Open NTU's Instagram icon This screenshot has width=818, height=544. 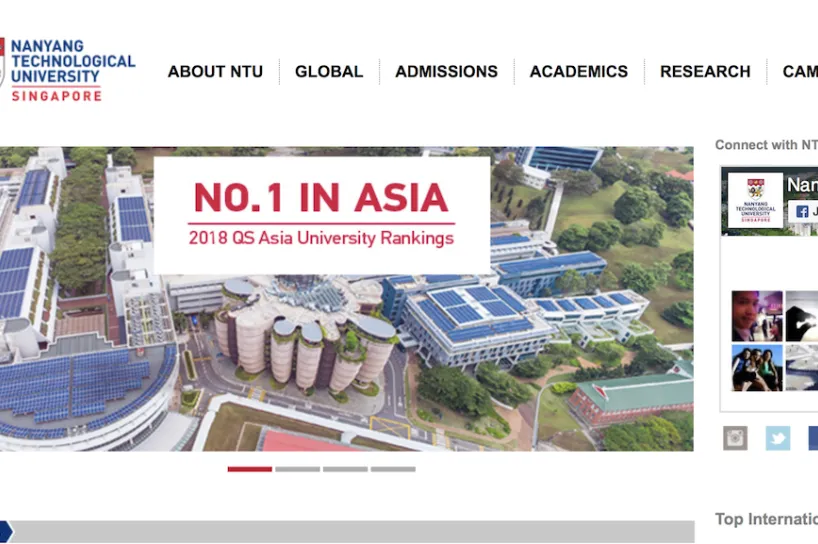point(735,438)
